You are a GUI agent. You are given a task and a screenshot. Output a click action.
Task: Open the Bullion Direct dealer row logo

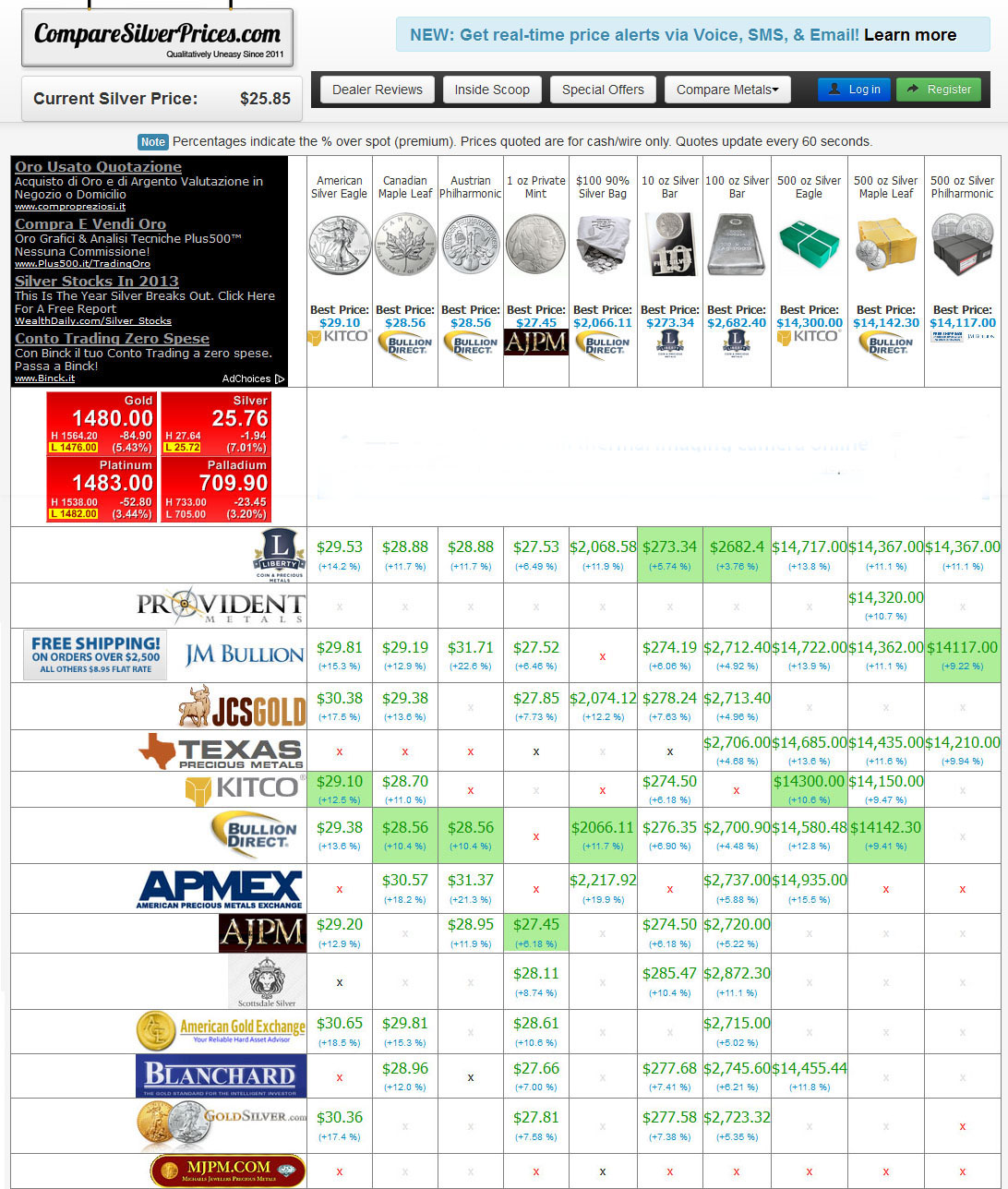pyautogui.click(x=257, y=835)
